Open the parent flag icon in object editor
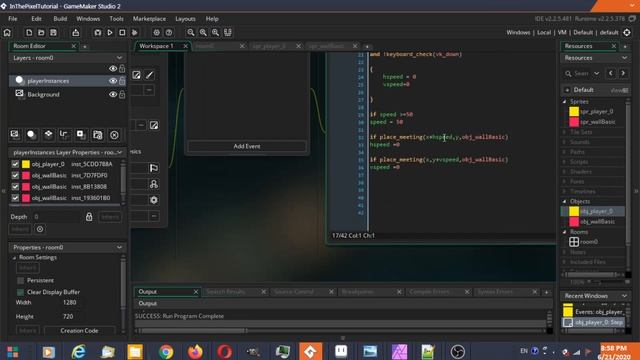This screenshot has width=640, height=360. [x=153, y=168]
